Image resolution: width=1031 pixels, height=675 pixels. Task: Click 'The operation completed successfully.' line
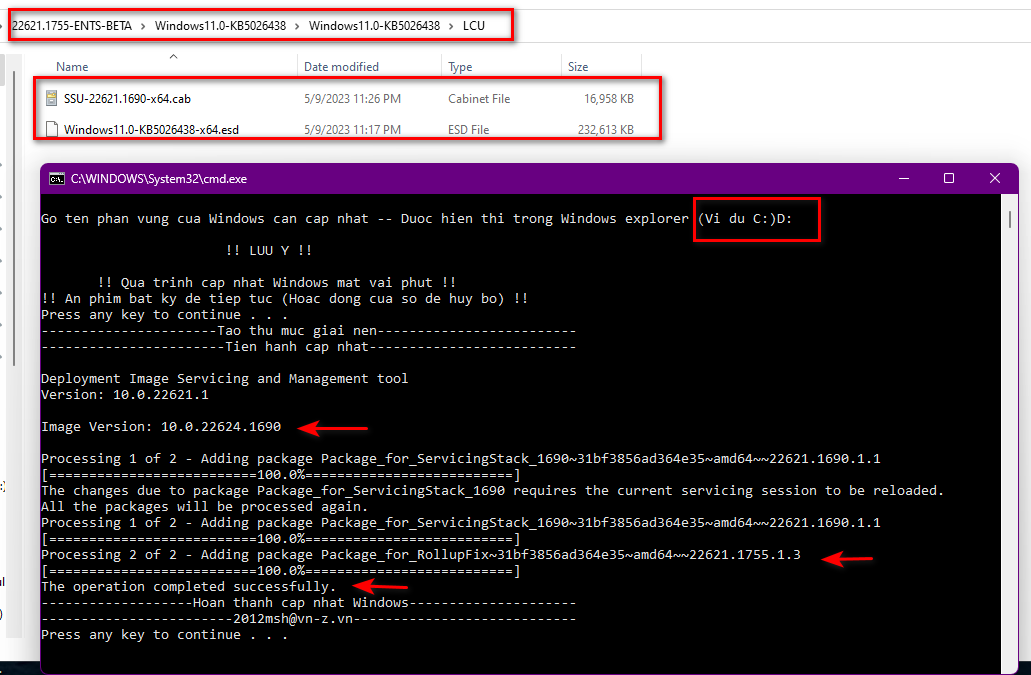189,586
